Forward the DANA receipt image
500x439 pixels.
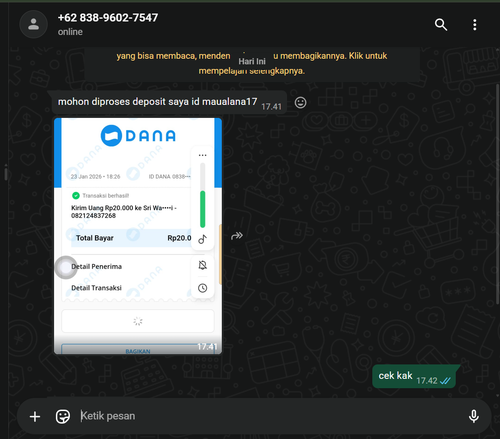click(x=237, y=236)
